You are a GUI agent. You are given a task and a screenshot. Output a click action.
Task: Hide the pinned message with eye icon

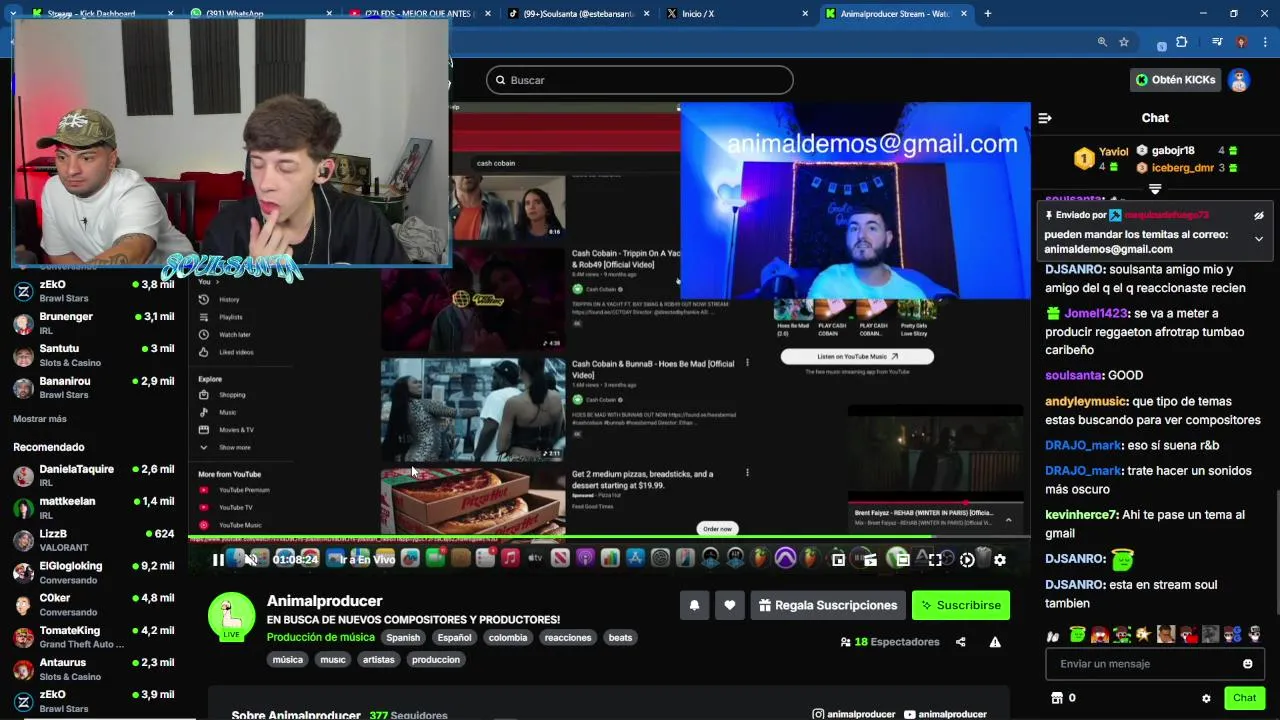click(x=1259, y=215)
